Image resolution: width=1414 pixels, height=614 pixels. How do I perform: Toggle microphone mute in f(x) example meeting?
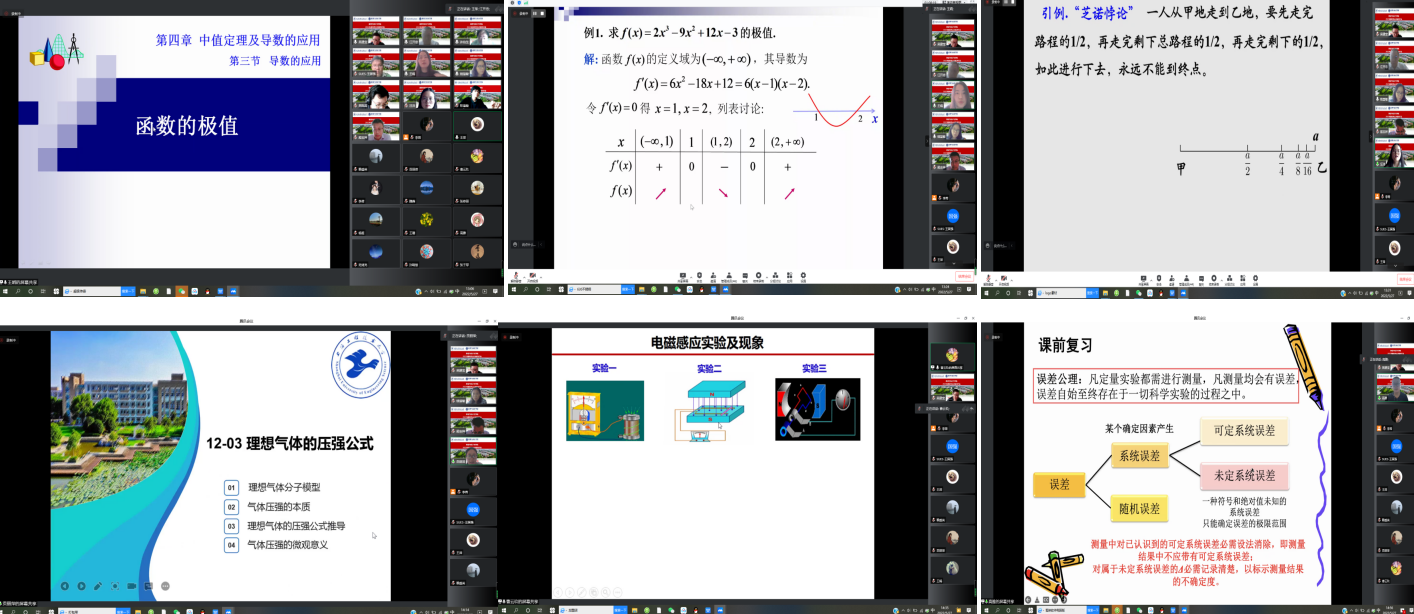click(517, 275)
